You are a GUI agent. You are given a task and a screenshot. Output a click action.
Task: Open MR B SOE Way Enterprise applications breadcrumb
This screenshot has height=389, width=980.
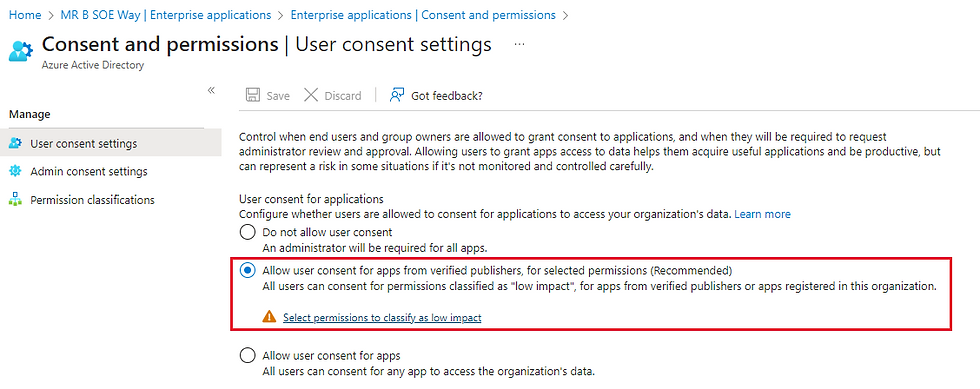tap(166, 14)
